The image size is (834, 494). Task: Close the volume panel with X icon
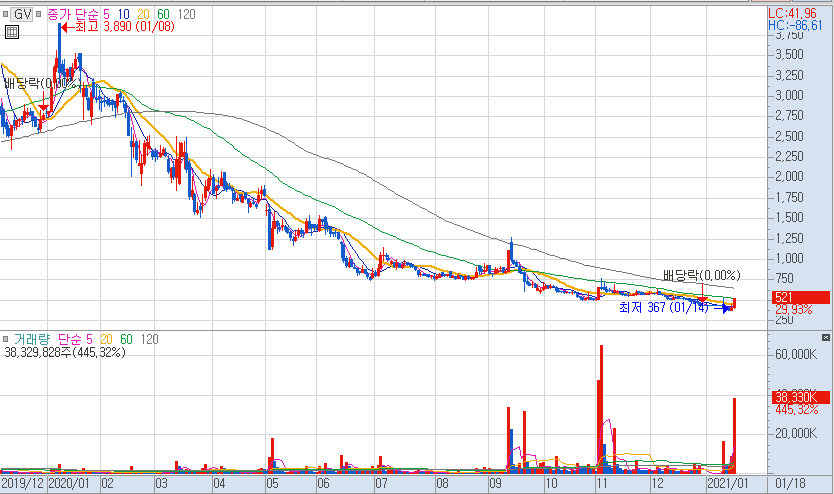[825, 337]
